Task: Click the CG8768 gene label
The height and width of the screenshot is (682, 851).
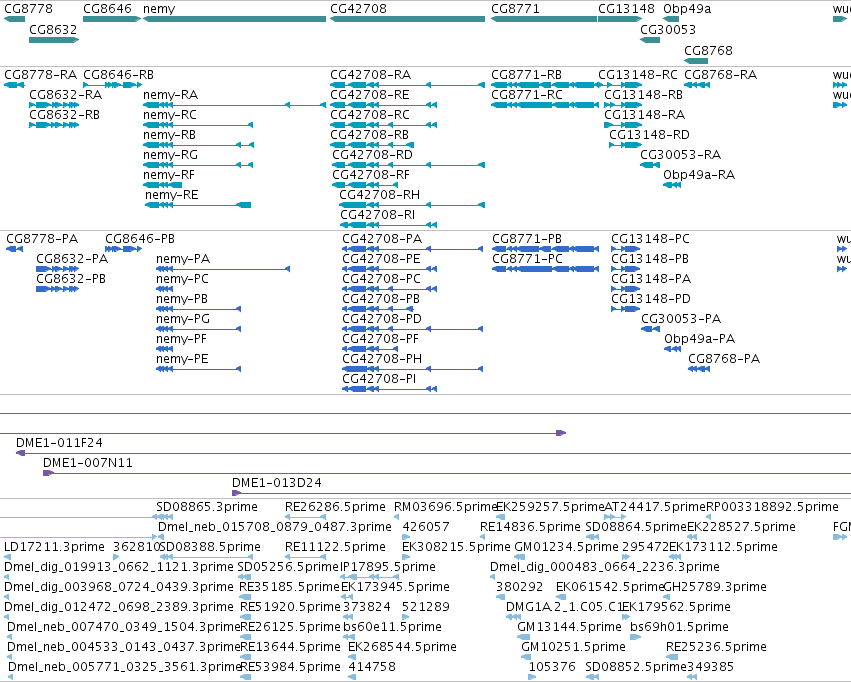Action: [x=708, y=50]
